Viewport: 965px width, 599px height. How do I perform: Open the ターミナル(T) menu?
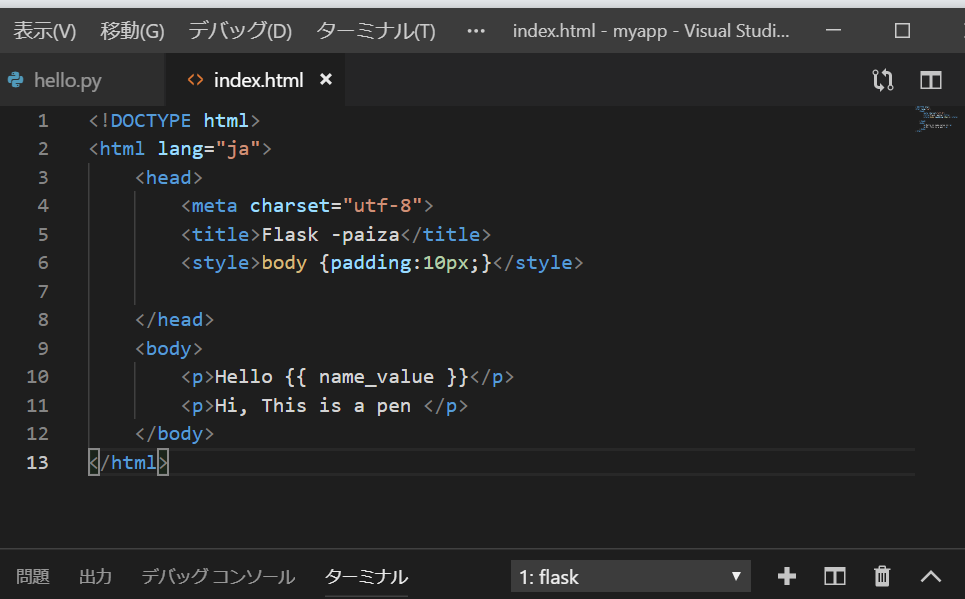376,31
